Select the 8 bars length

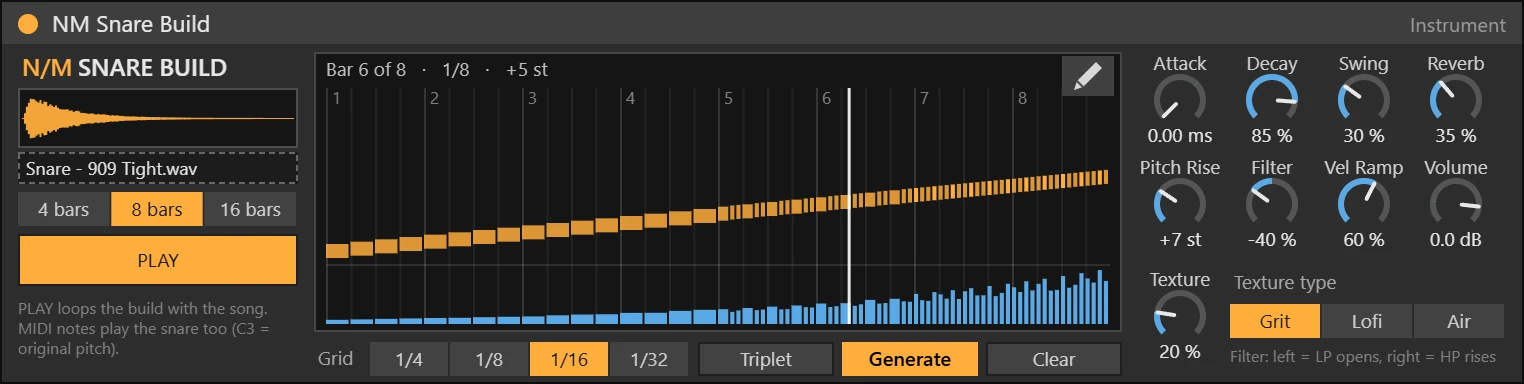click(157, 210)
